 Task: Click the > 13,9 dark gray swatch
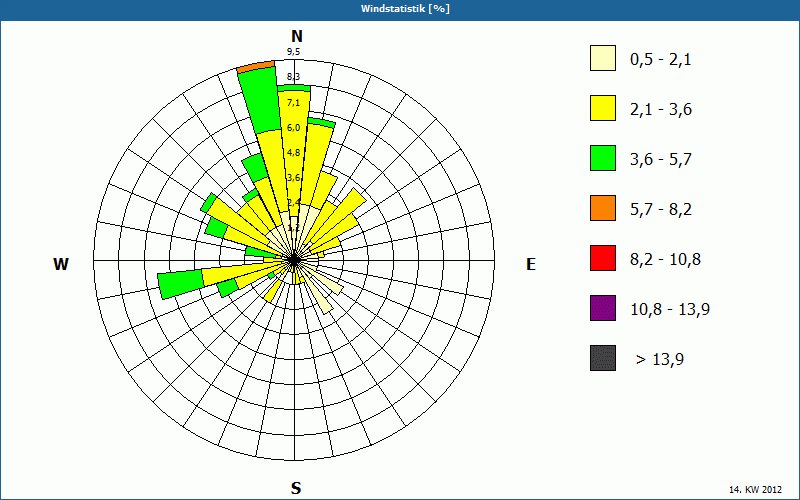(x=603, y=358)
